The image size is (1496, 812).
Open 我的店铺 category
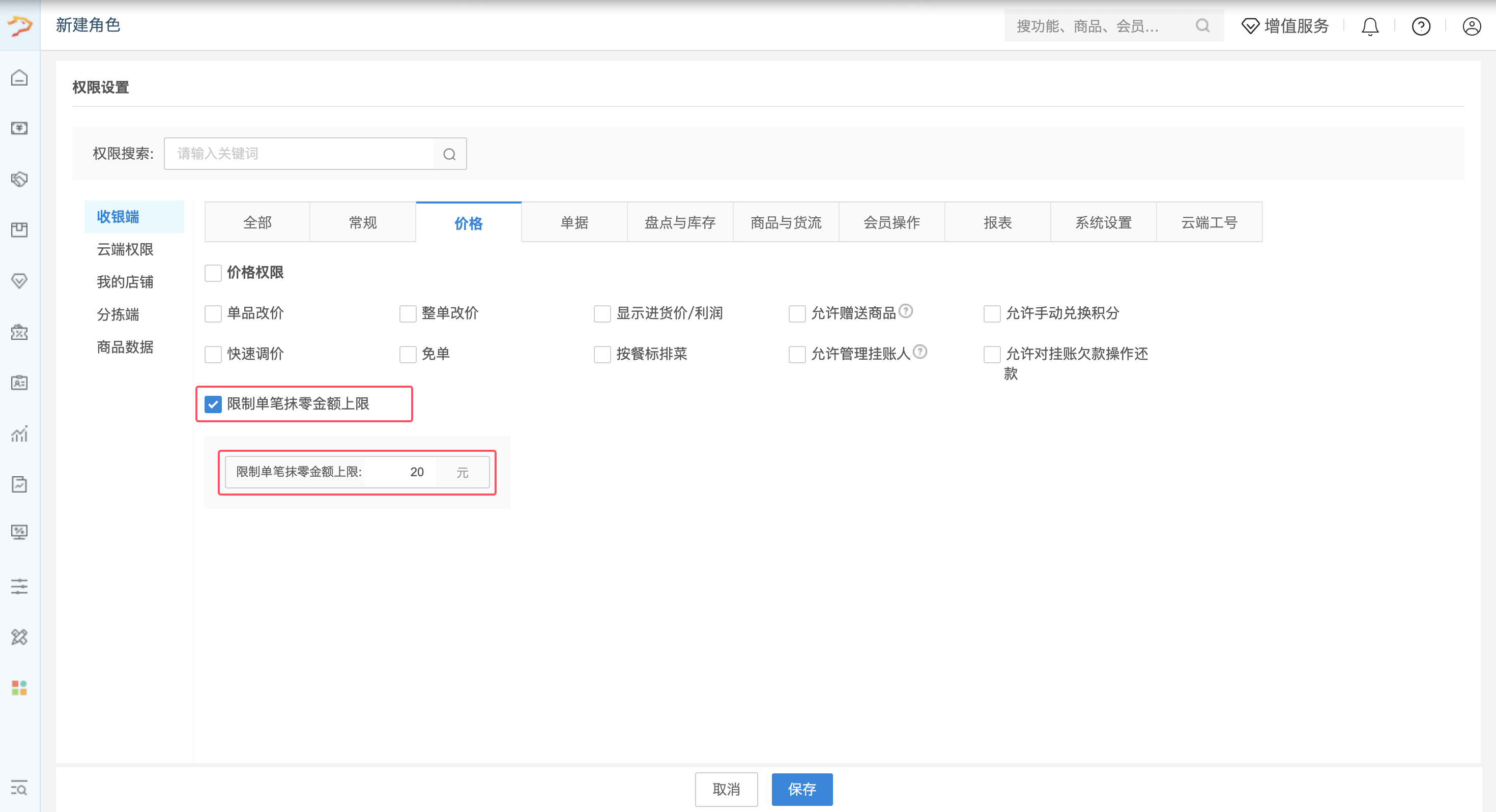coord(125,282)
